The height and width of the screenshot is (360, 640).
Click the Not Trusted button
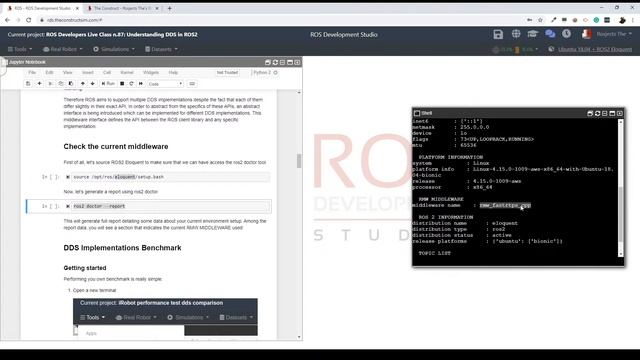point(227,72)
